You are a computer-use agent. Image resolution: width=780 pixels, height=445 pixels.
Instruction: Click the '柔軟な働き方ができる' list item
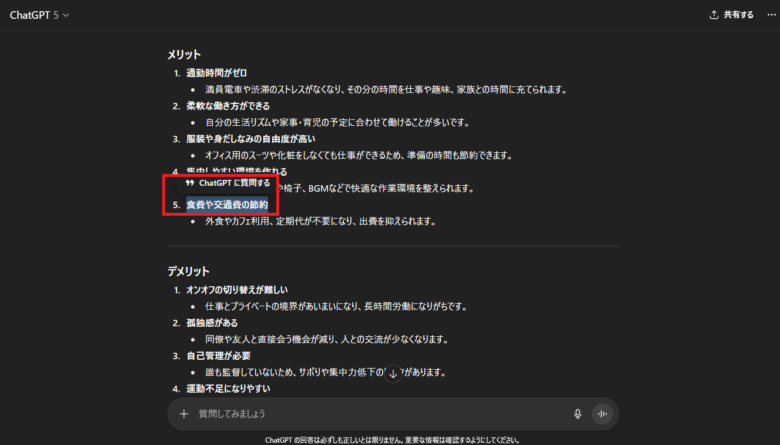coord(228,106)
